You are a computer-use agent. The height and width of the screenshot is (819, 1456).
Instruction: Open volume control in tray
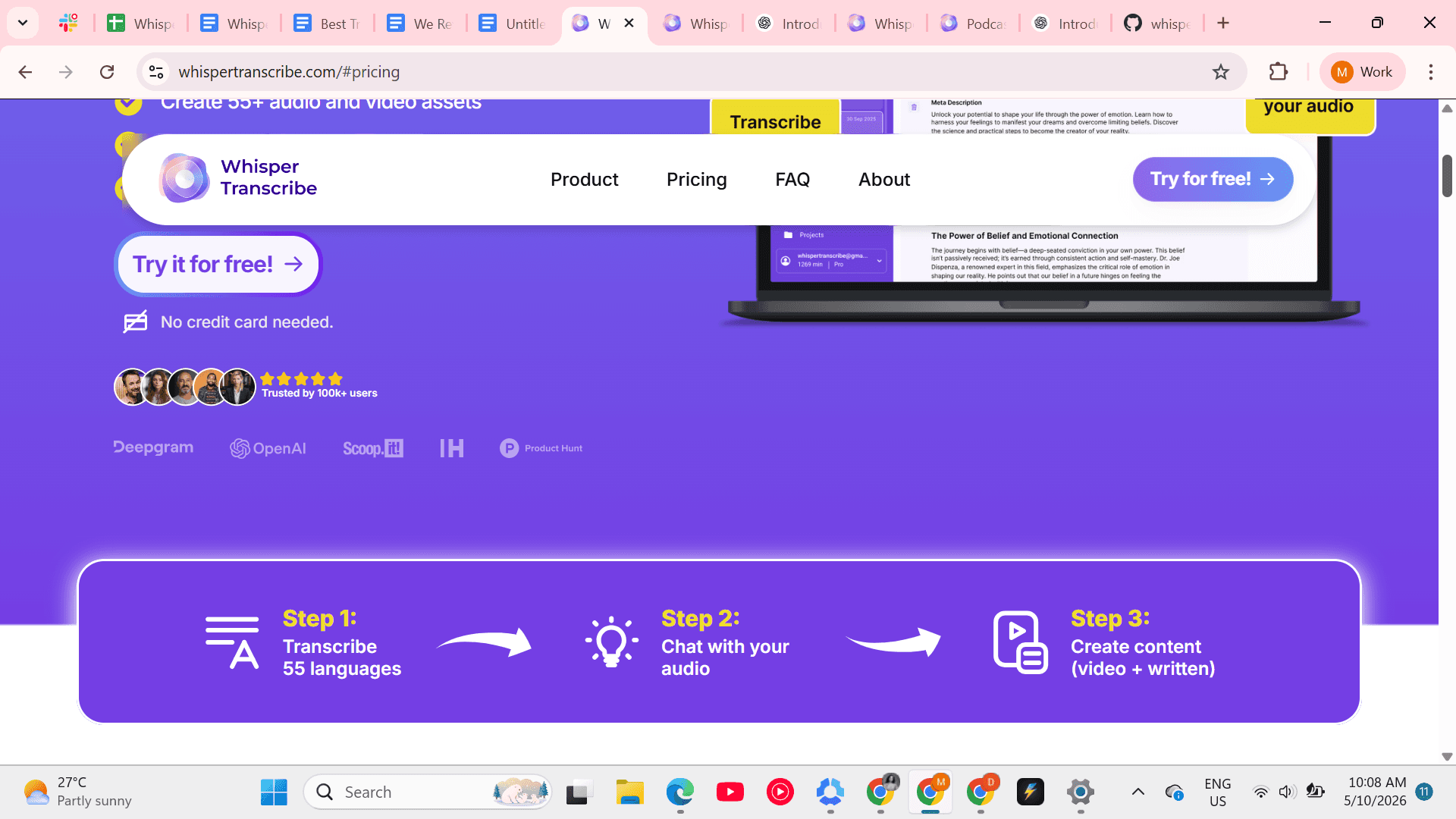coord(1287,792)
